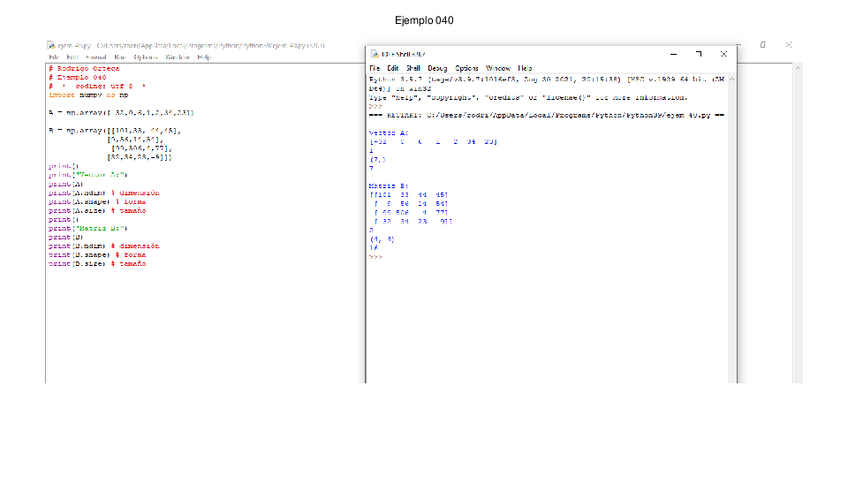Open the File menu in the IDLE Shell window

click(375, 68)
